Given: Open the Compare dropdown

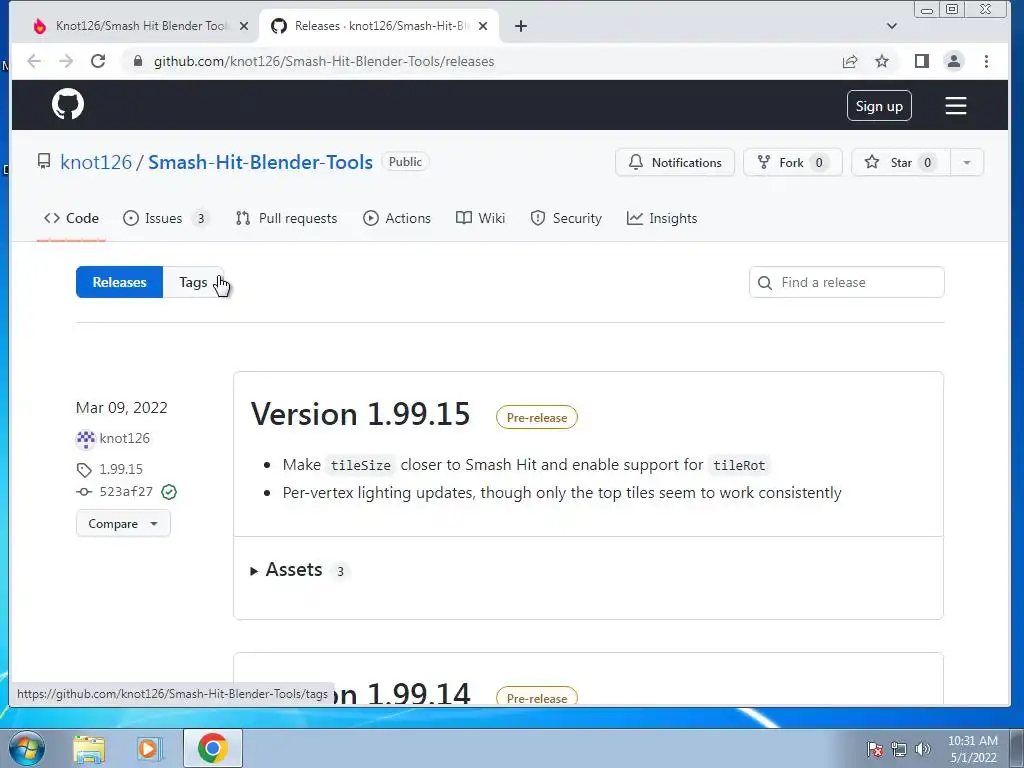Looking at the screenshot, I should [123, 524].
